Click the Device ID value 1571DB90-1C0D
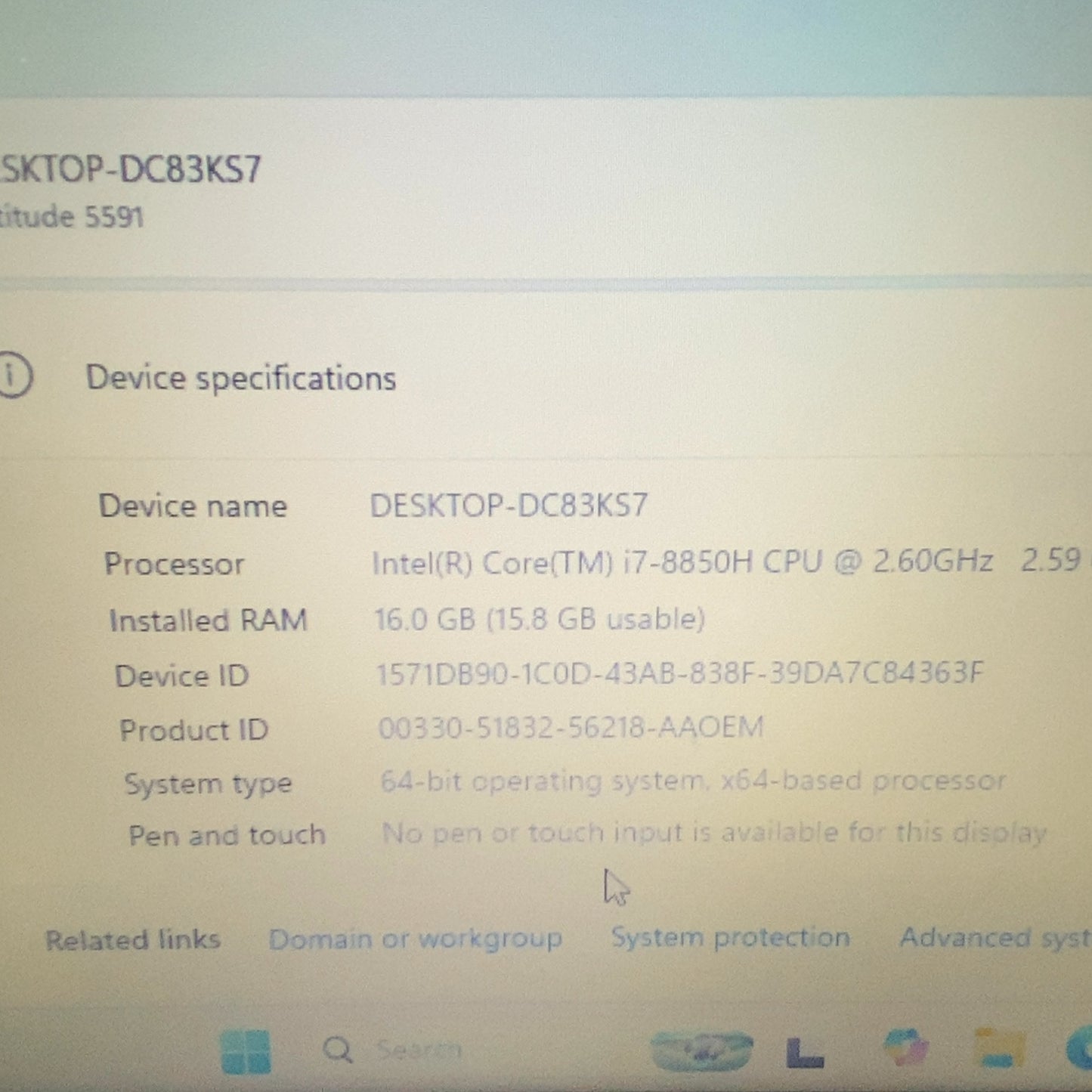This screenshot has height=1092, width=1092. 680,673
